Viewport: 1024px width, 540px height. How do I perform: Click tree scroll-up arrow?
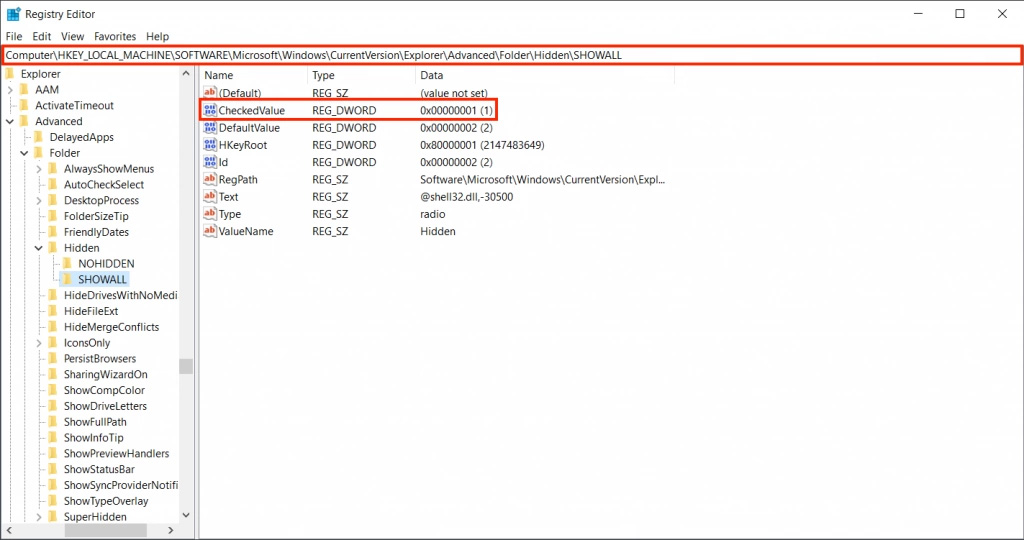(186, 74)
